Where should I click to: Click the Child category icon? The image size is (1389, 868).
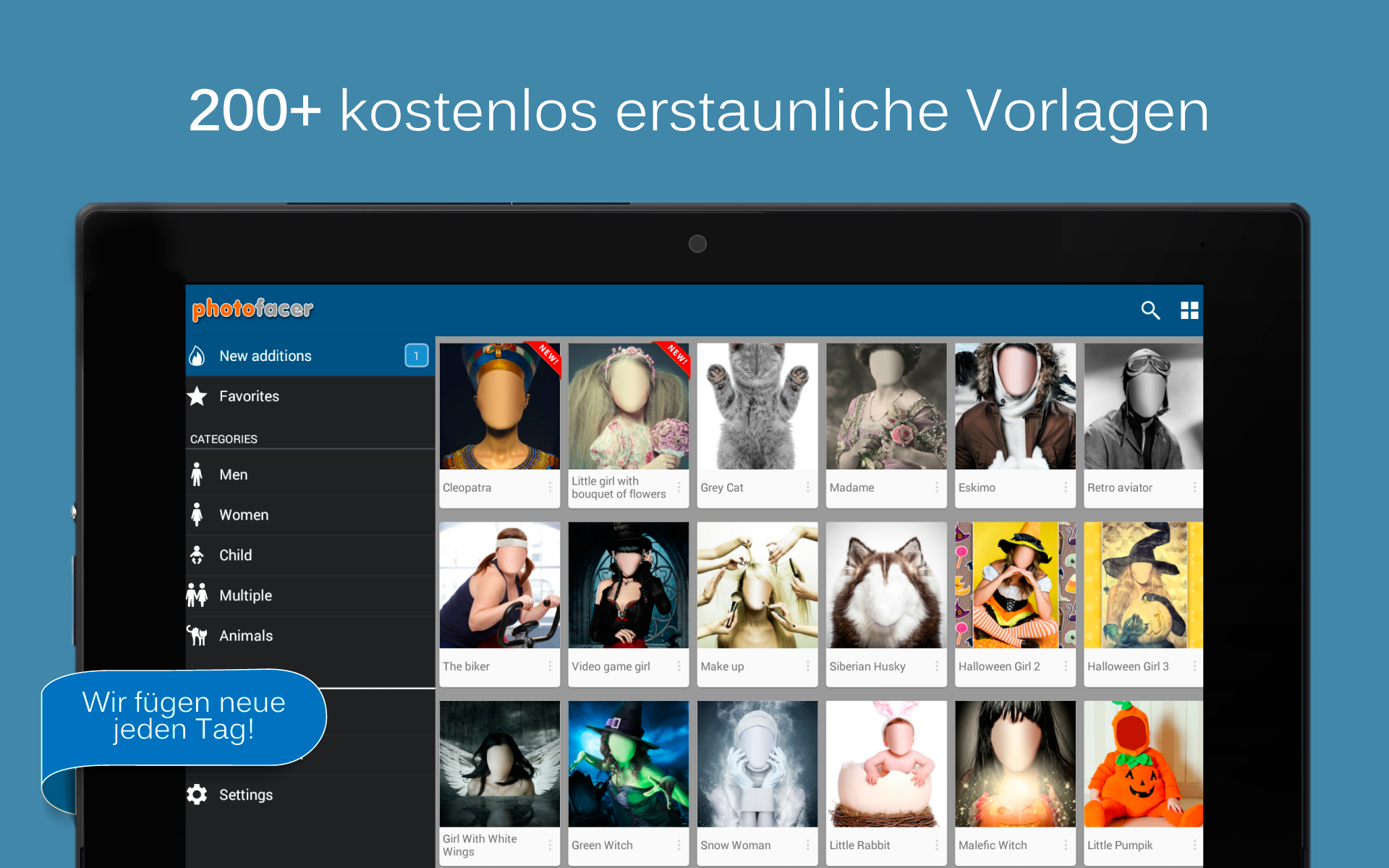pyautogui.click(x=197, y=555)
